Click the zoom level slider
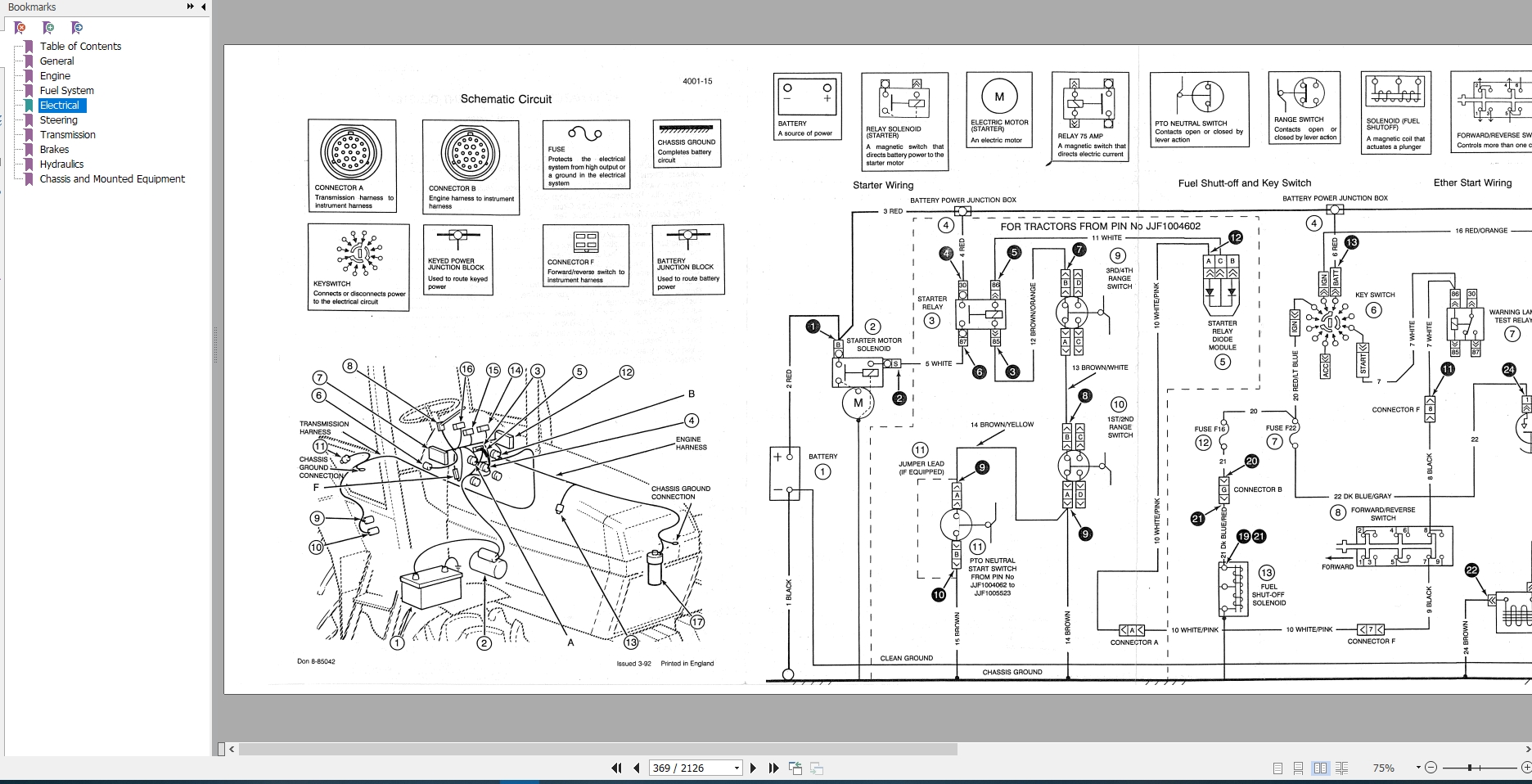 1480,768
